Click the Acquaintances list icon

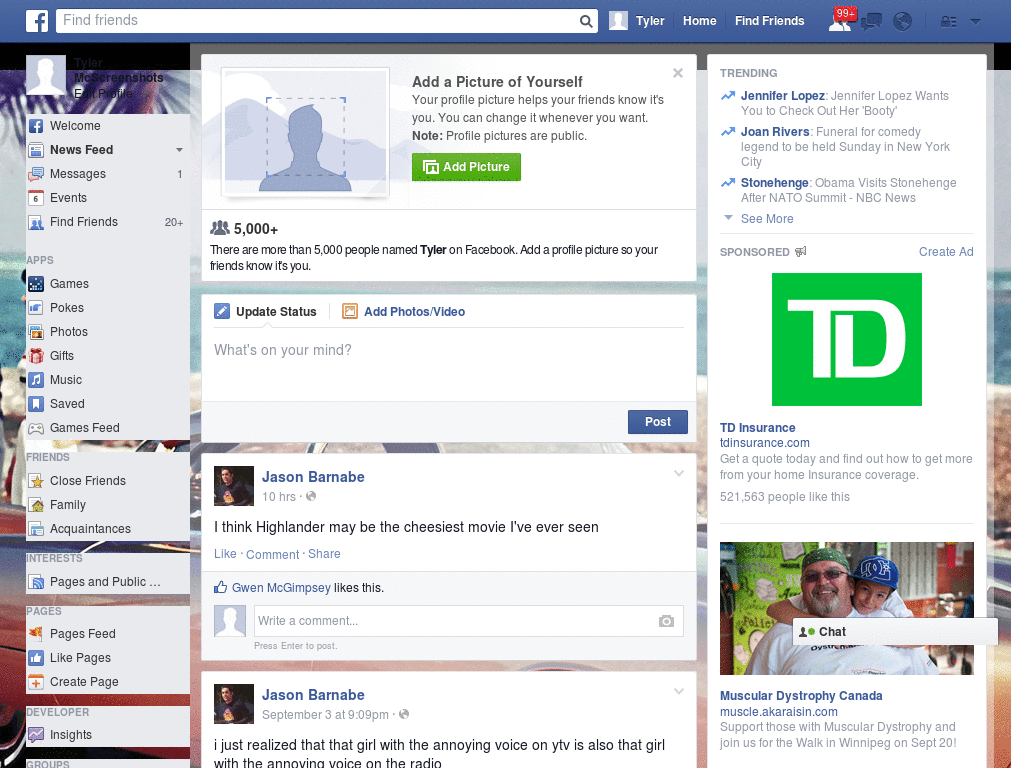pyautogui.click(x=36, y=529)
